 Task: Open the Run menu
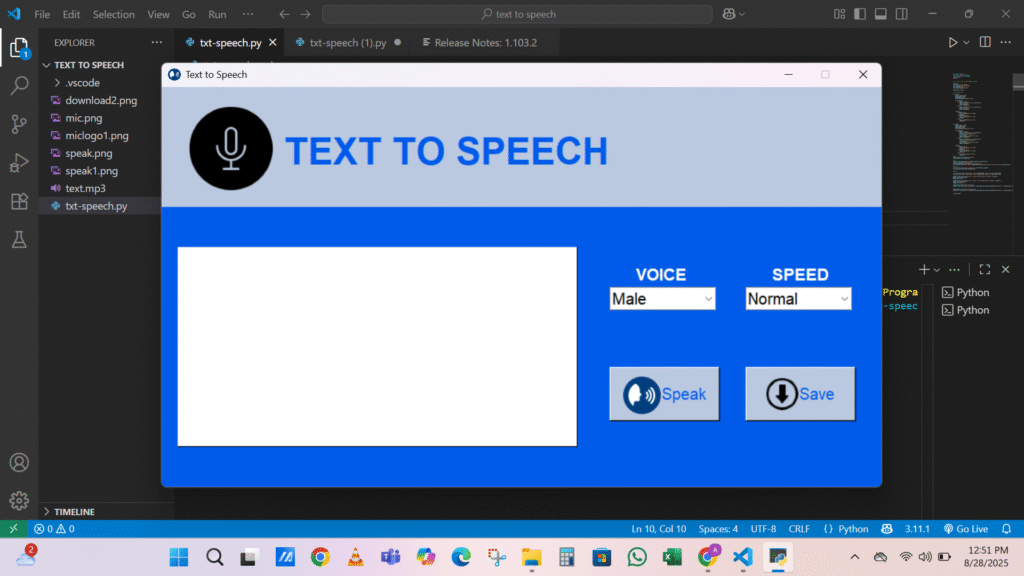pos(217,14)
